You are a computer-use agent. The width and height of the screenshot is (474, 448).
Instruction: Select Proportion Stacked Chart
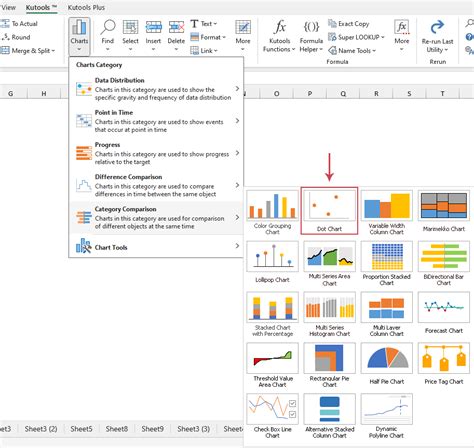click(387, 263)
